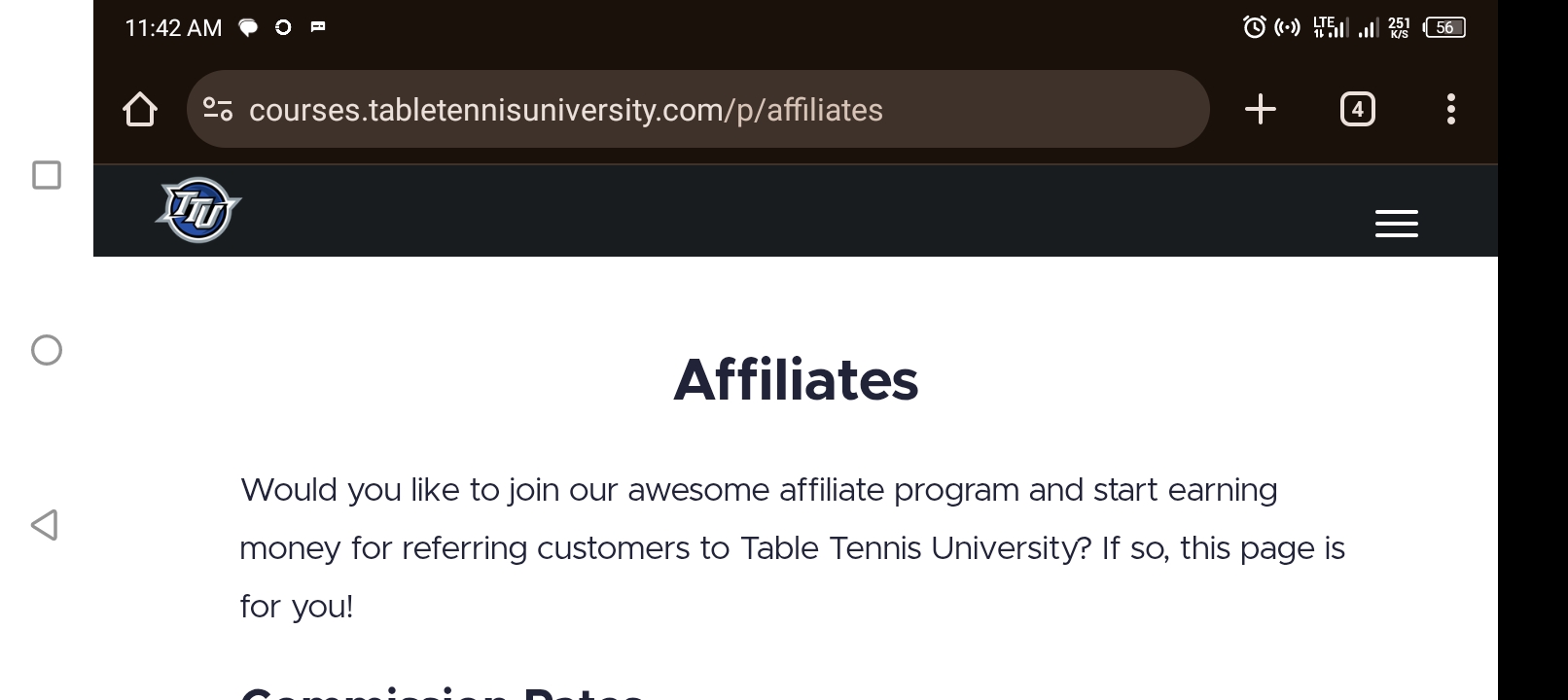Tap the Android home circle button
Screen dimensions: 1568x700
click(47, 350)
